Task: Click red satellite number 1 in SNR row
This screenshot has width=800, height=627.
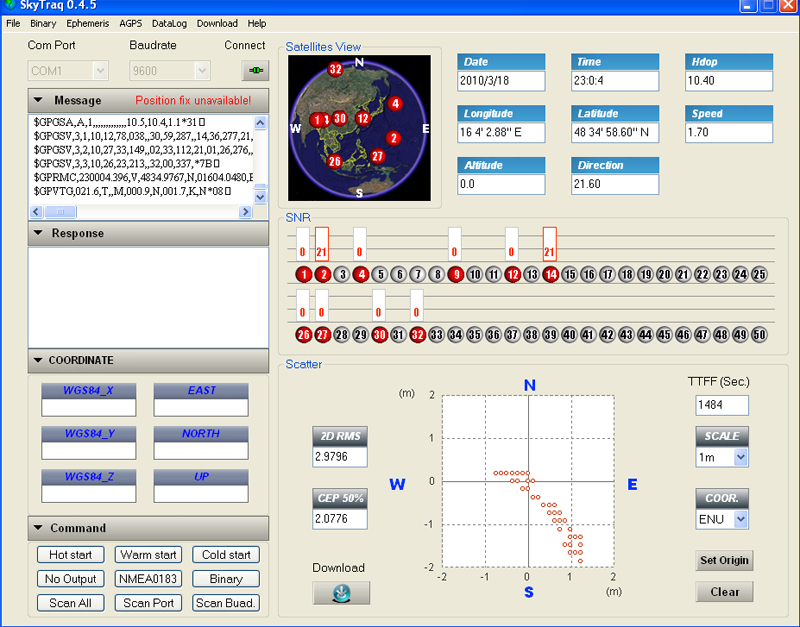Action: [304, 274]
